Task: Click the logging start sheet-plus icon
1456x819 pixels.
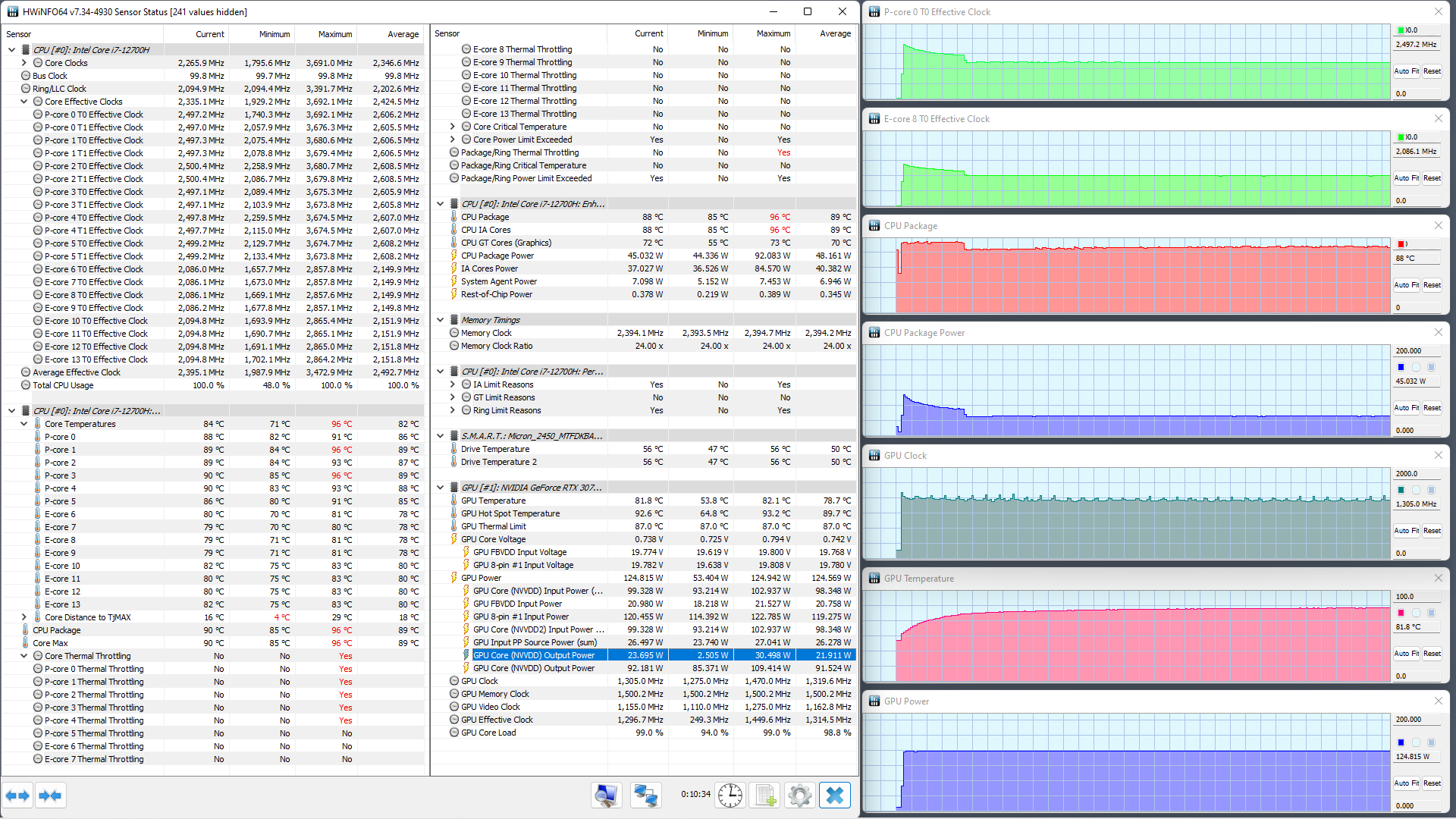Action: pos(764,795)
